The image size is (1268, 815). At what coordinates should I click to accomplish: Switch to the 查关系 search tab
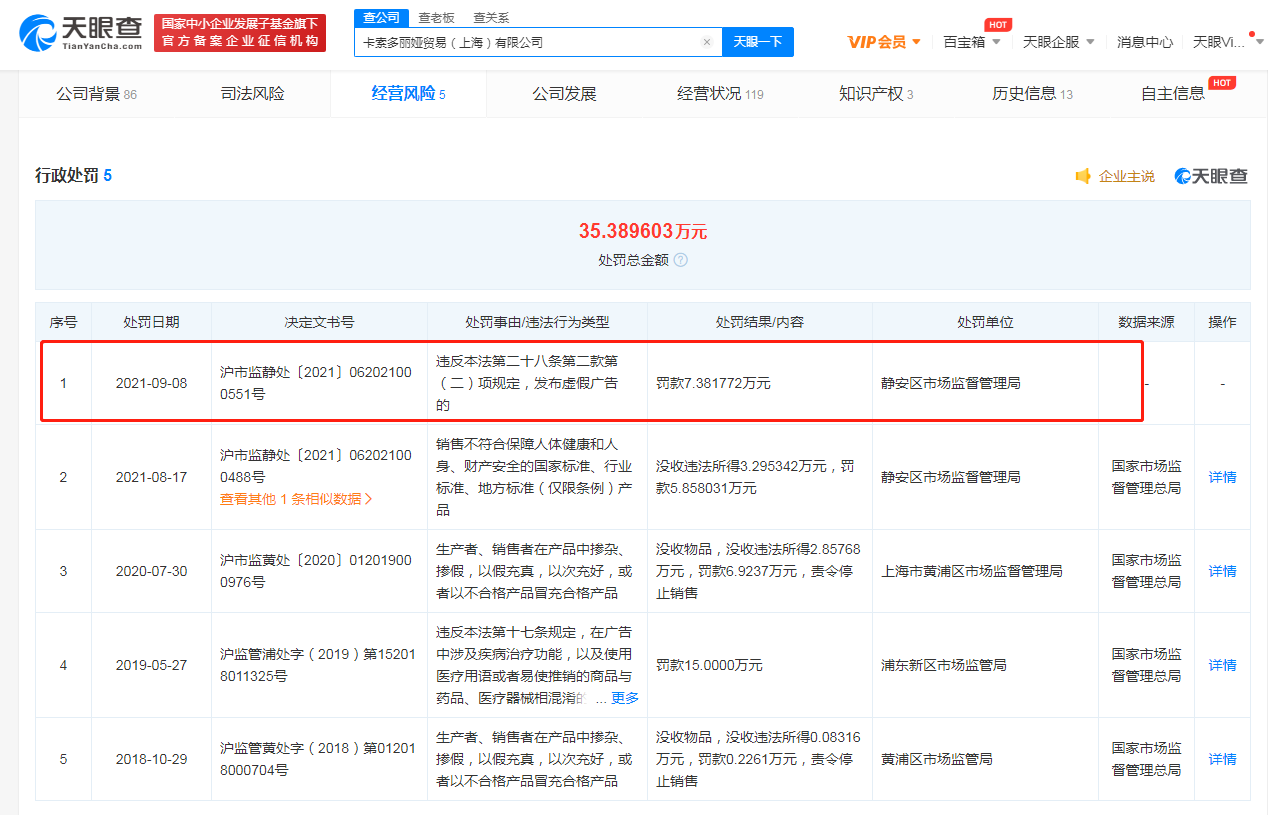click(x=490, y=17)
